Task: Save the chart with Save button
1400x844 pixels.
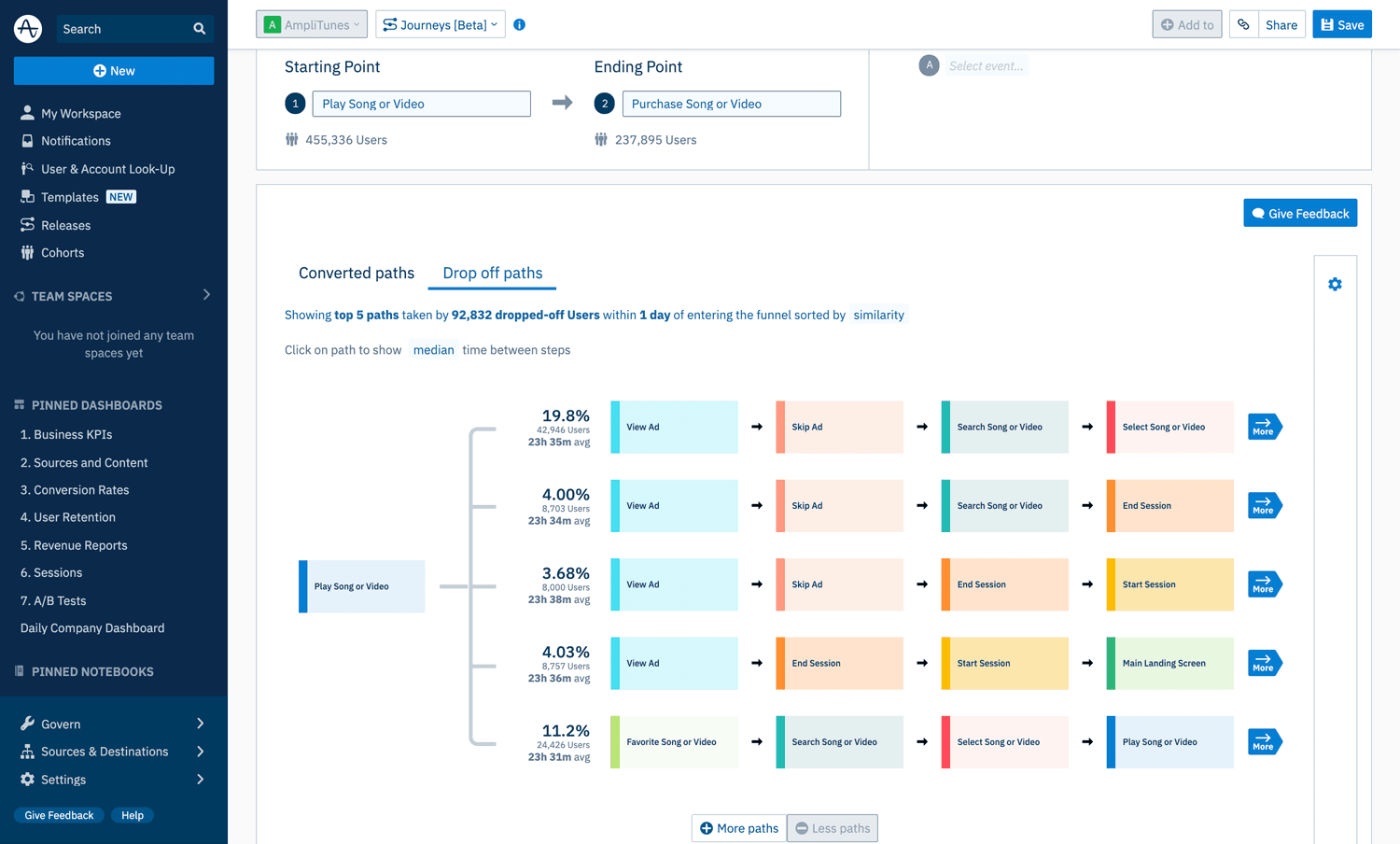Action: [1341, 25]
